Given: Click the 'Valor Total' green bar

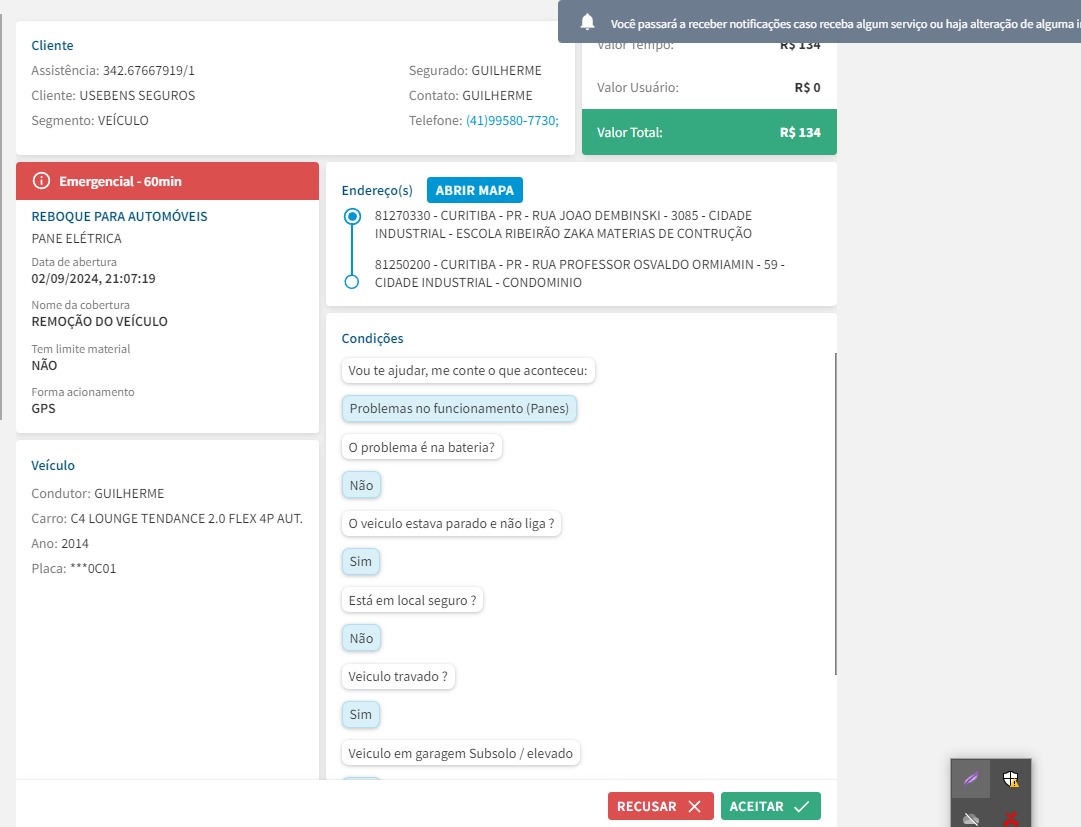Looking at the screenshot, I should [x=708, y=132].
